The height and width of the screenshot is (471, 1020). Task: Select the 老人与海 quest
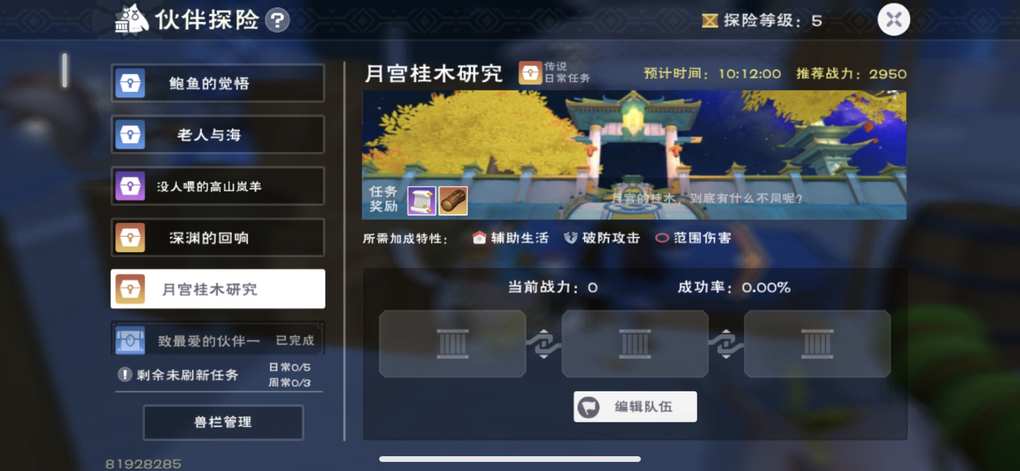point(218,135)
